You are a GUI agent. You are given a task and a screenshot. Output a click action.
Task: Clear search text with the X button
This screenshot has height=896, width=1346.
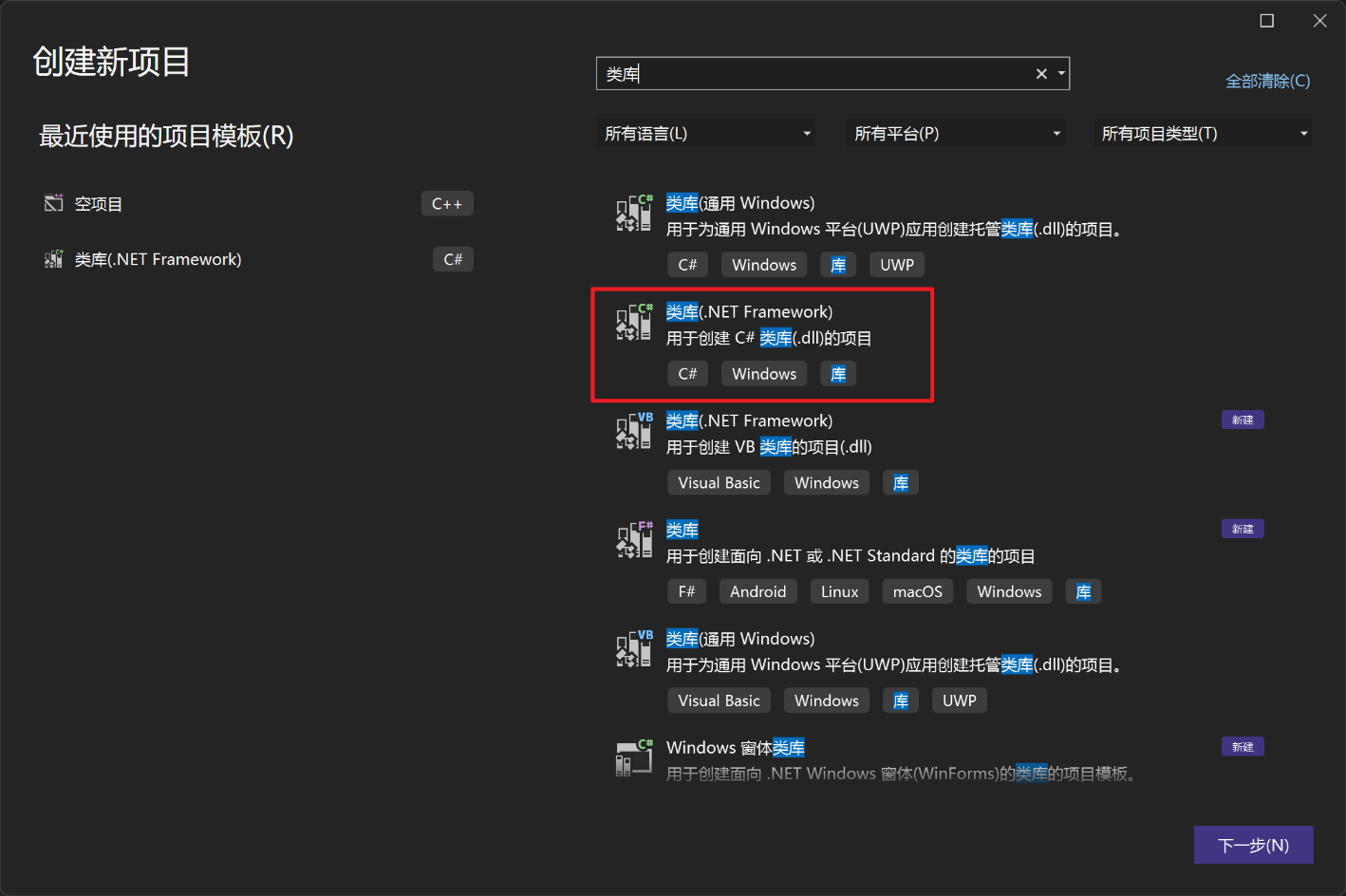click(1041, 74)
